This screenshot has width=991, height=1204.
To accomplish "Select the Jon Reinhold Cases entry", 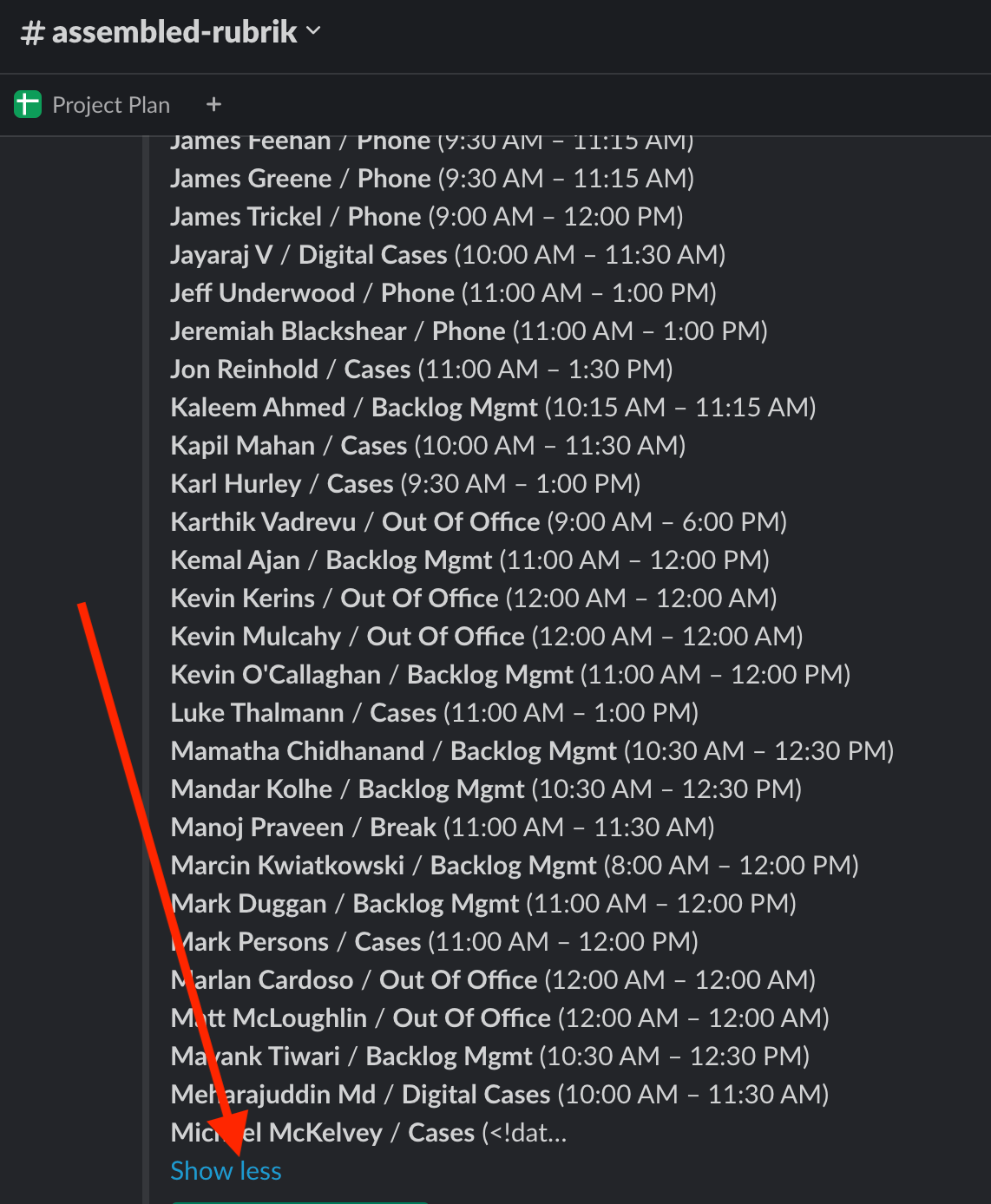I will [x=421, y=370].
